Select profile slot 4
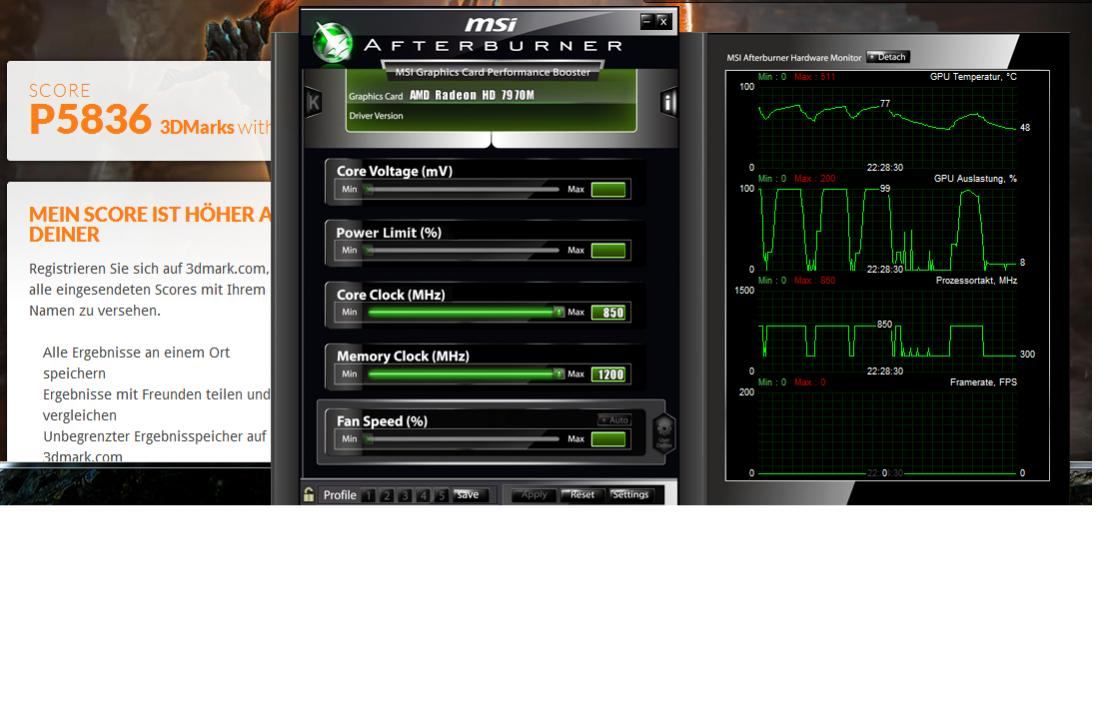The image size is (1099, 716). click(423, 495)
